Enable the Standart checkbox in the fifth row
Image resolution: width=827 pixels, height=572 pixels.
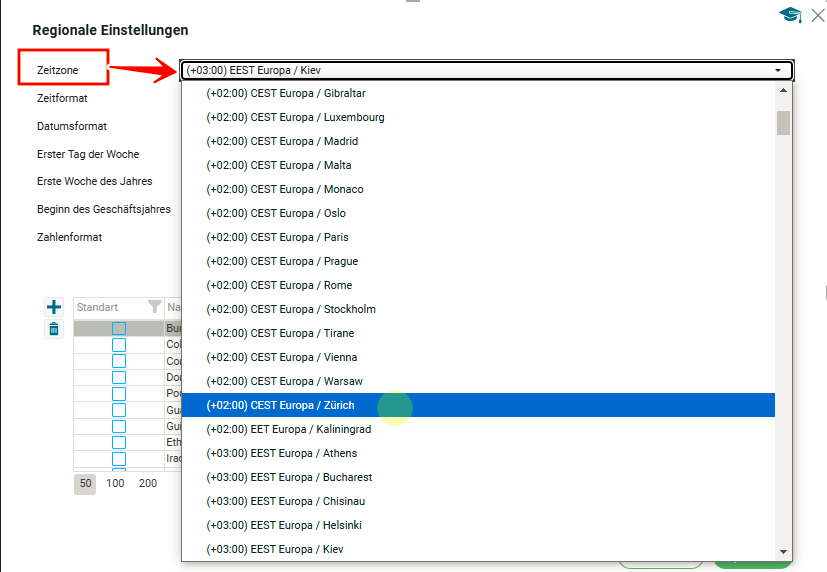pos(119,393)
